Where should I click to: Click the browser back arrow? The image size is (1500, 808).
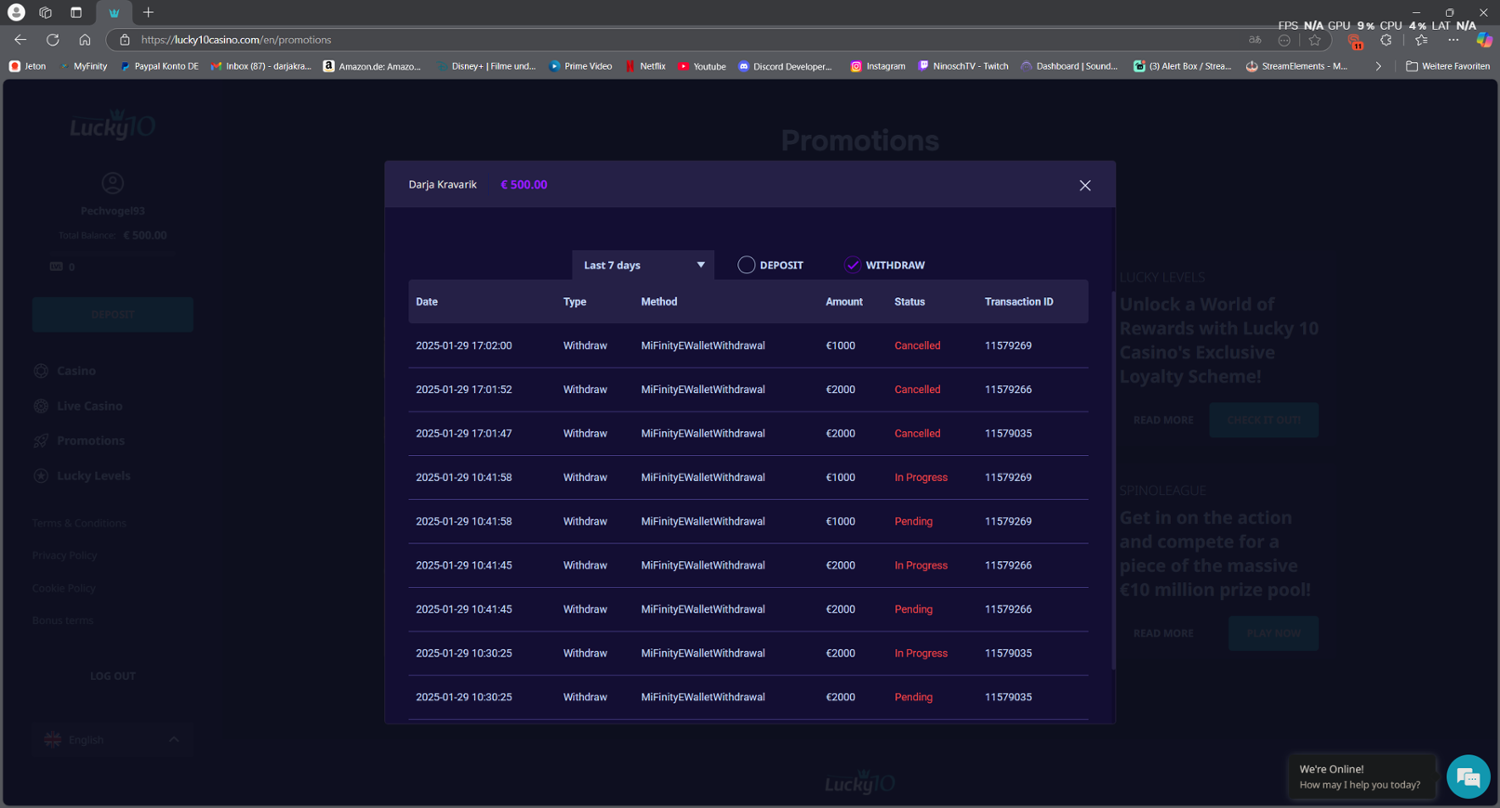pyautogui.click(x=20, y=40)
